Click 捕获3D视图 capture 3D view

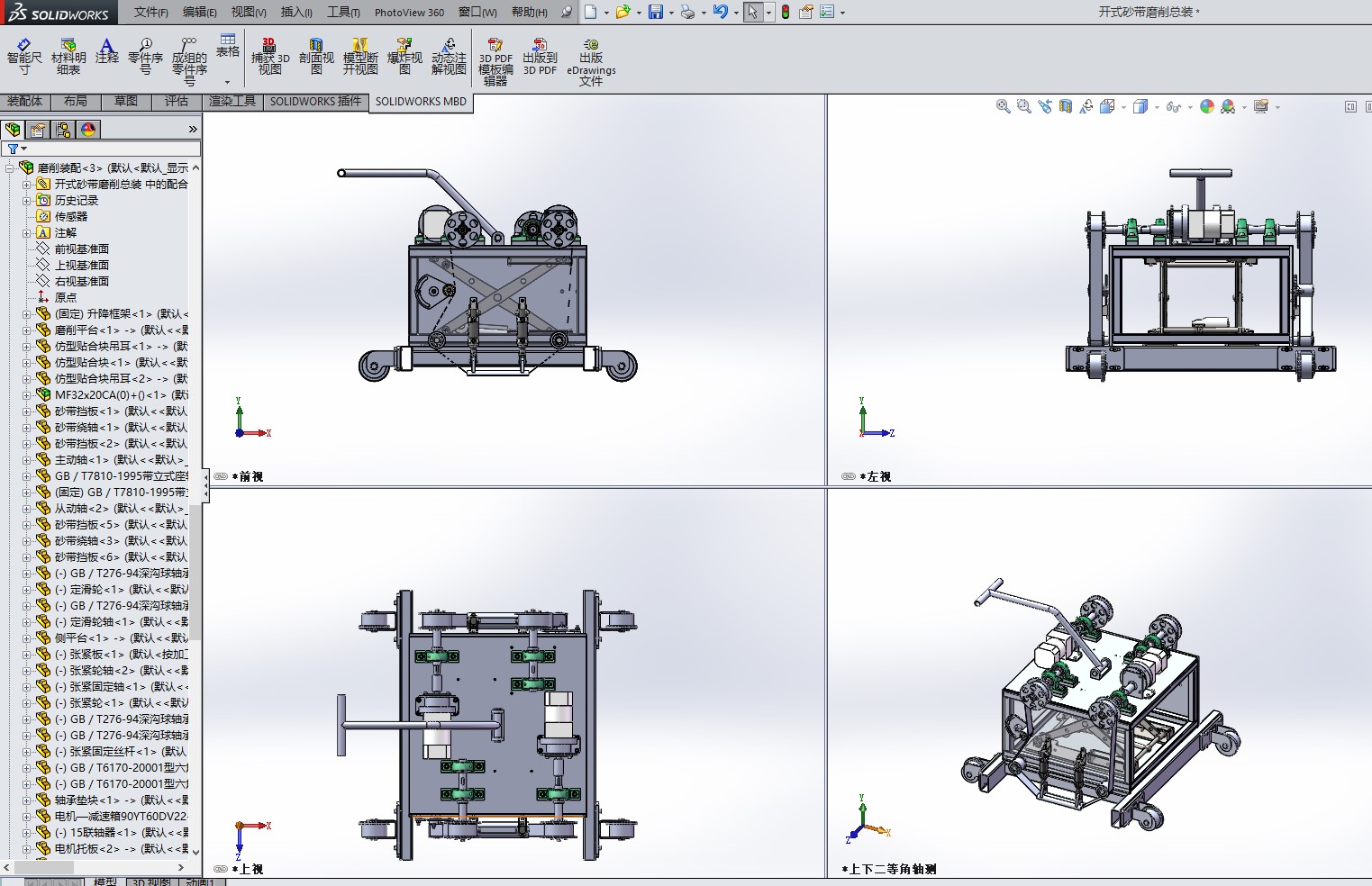270,57
